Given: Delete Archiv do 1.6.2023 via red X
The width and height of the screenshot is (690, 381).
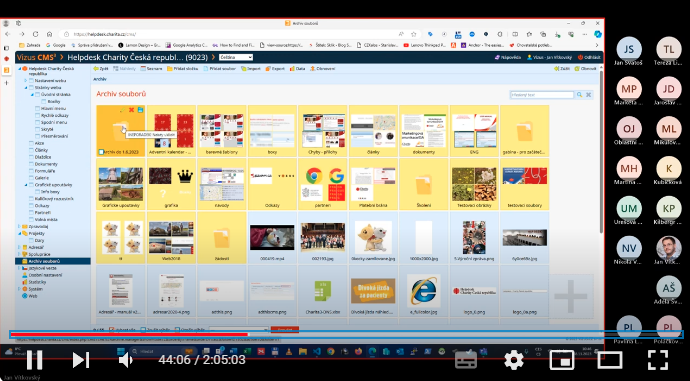Looking at the screenshot, I should [131, 110].
